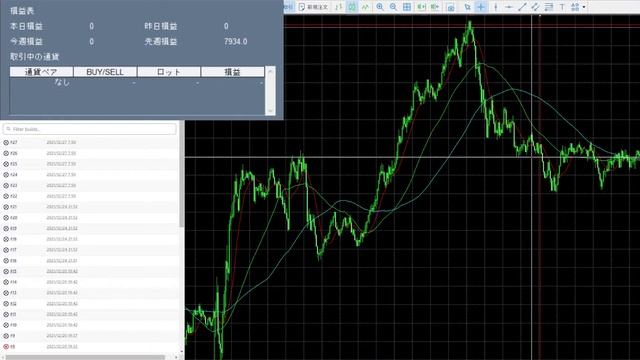Image resolution: width=640 pixels, height=360 pixels.
Task: Click the 先週損益 value 7934.0
Action: pos(236,42)
